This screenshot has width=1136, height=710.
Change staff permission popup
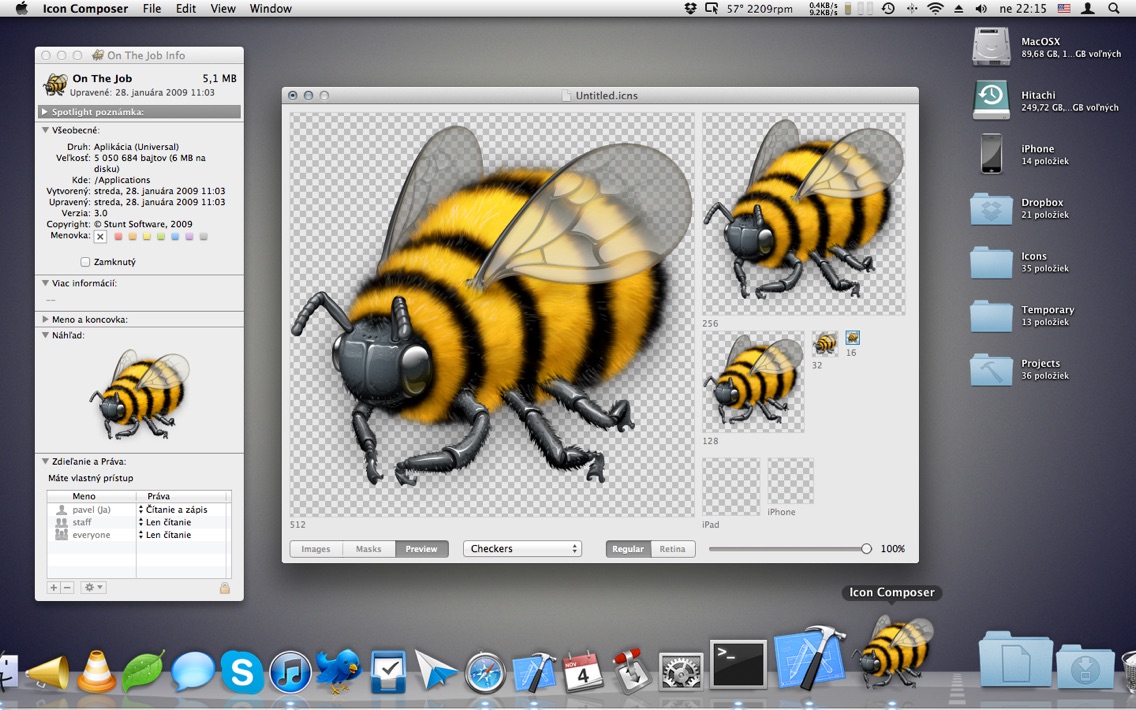pos(165,522)
